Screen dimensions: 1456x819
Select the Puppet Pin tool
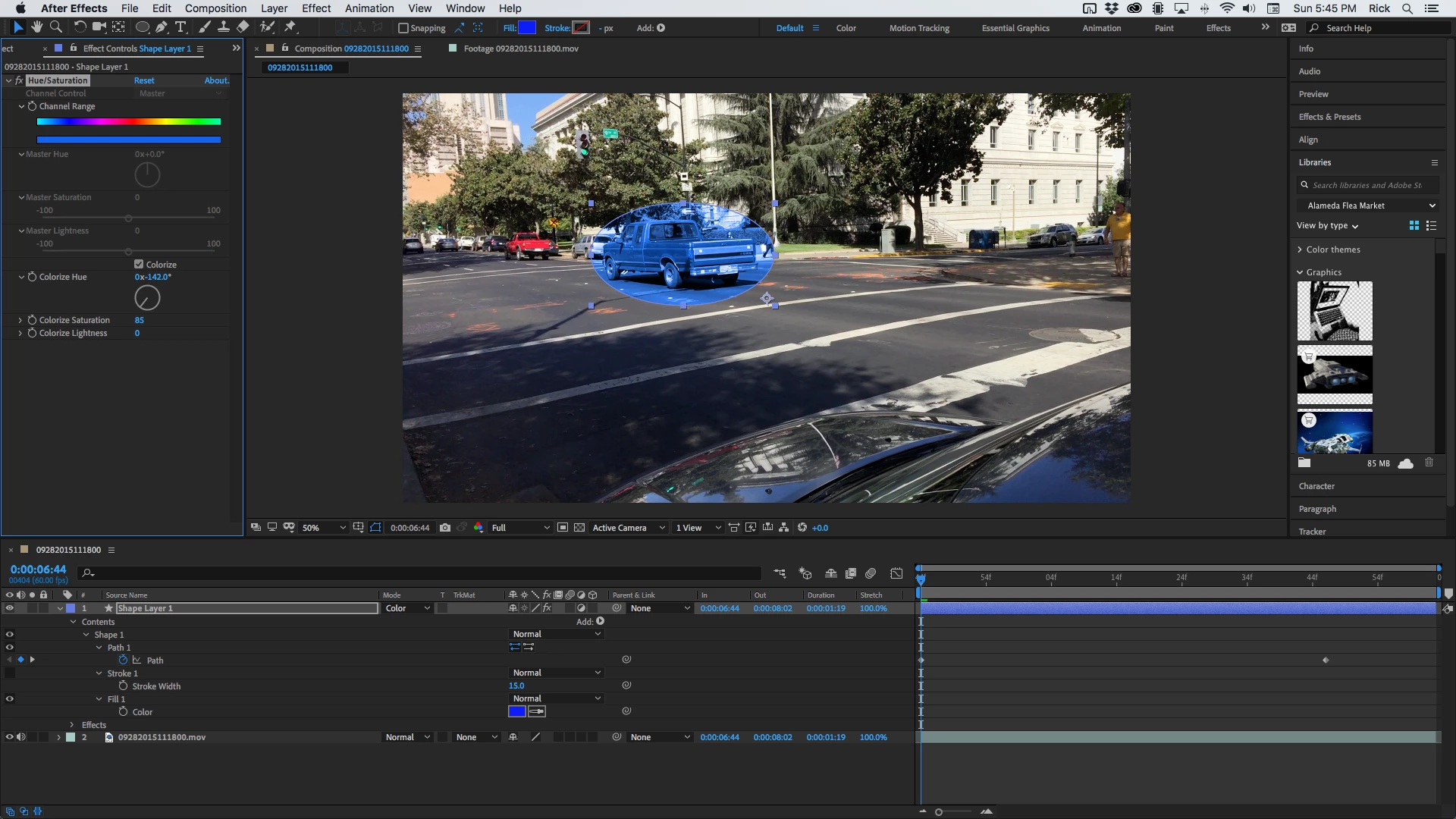(x=290, y=27)
